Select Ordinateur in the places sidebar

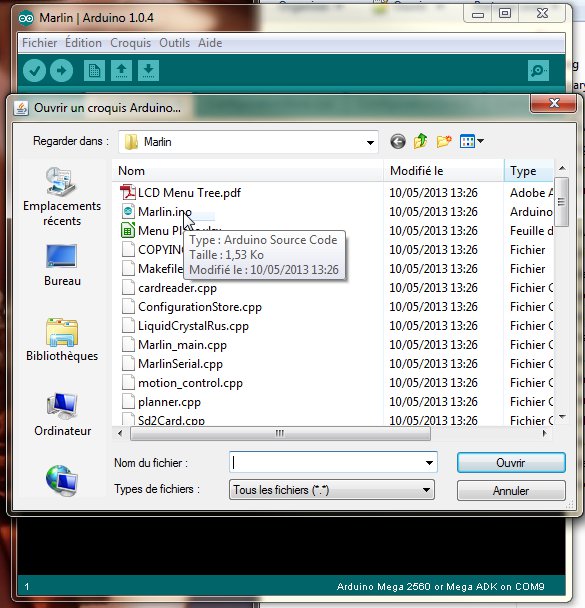pos(62,414)
